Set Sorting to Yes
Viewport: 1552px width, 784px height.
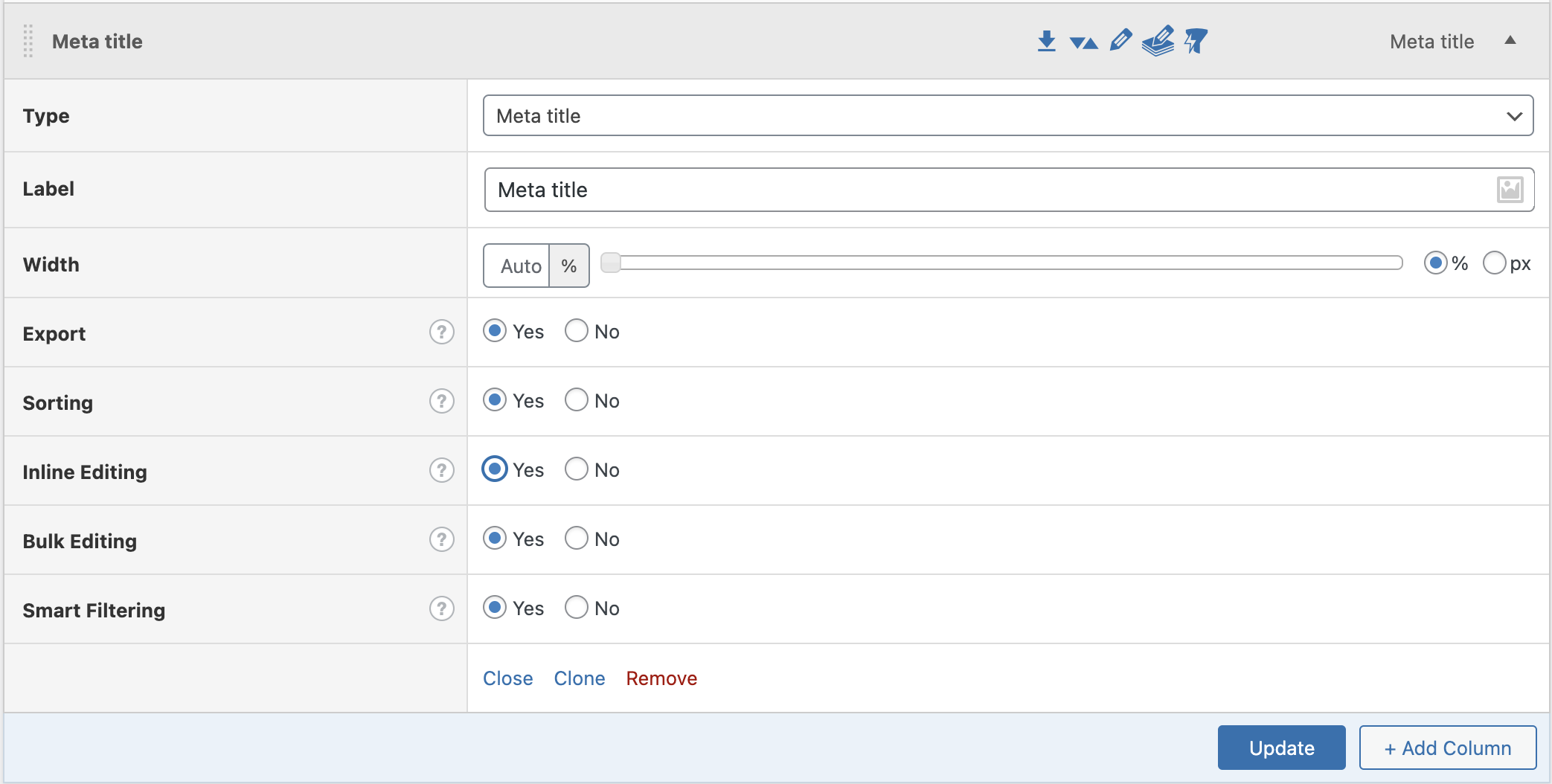[x=495, y=400]
